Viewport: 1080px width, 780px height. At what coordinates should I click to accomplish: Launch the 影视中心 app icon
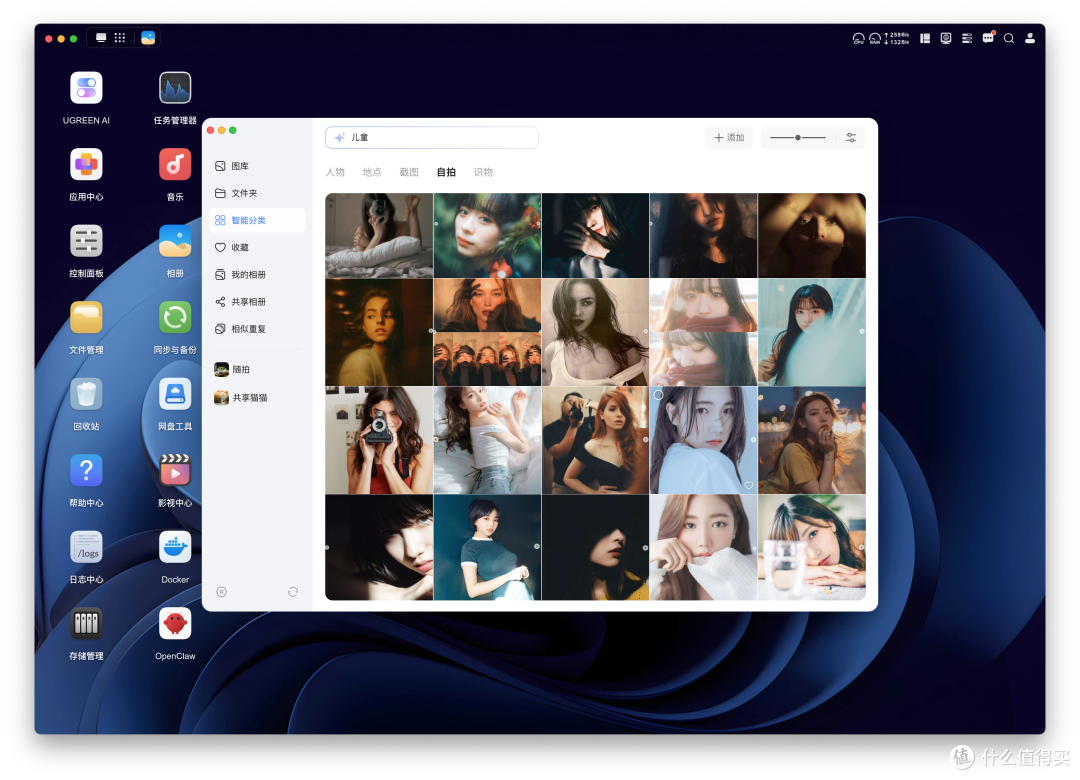pyautogui.click(x=175, y=471)
